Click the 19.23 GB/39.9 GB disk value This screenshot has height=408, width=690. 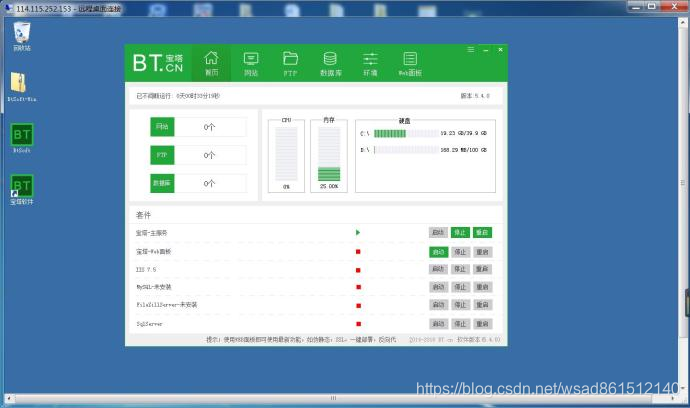pos(464,133)
